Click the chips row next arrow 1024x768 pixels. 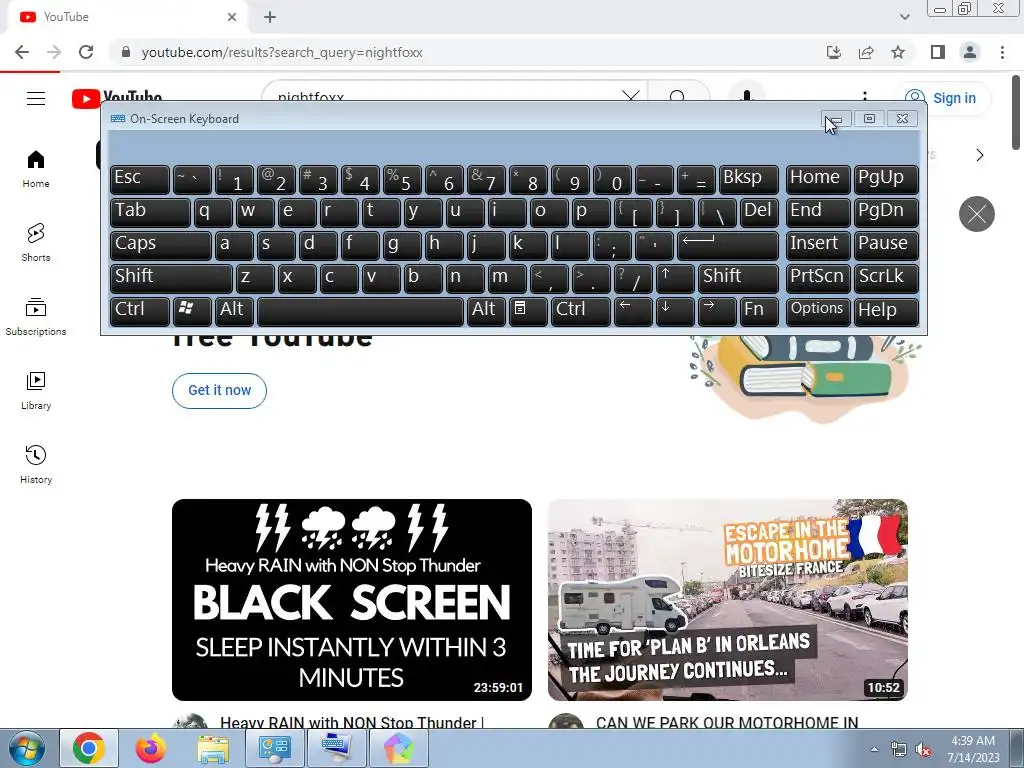point(980,155)
